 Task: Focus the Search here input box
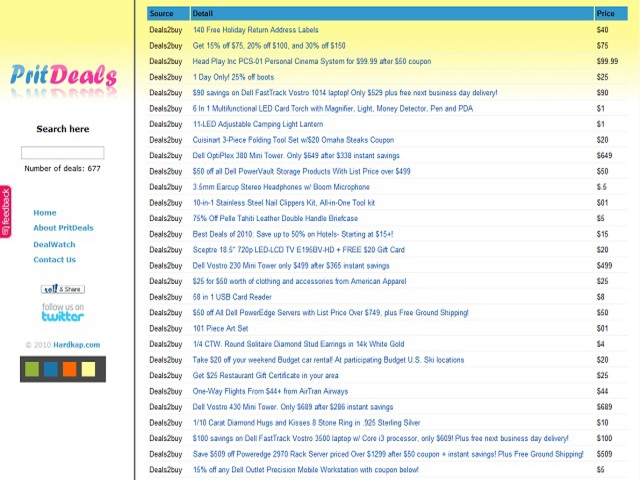coord(62,153)
